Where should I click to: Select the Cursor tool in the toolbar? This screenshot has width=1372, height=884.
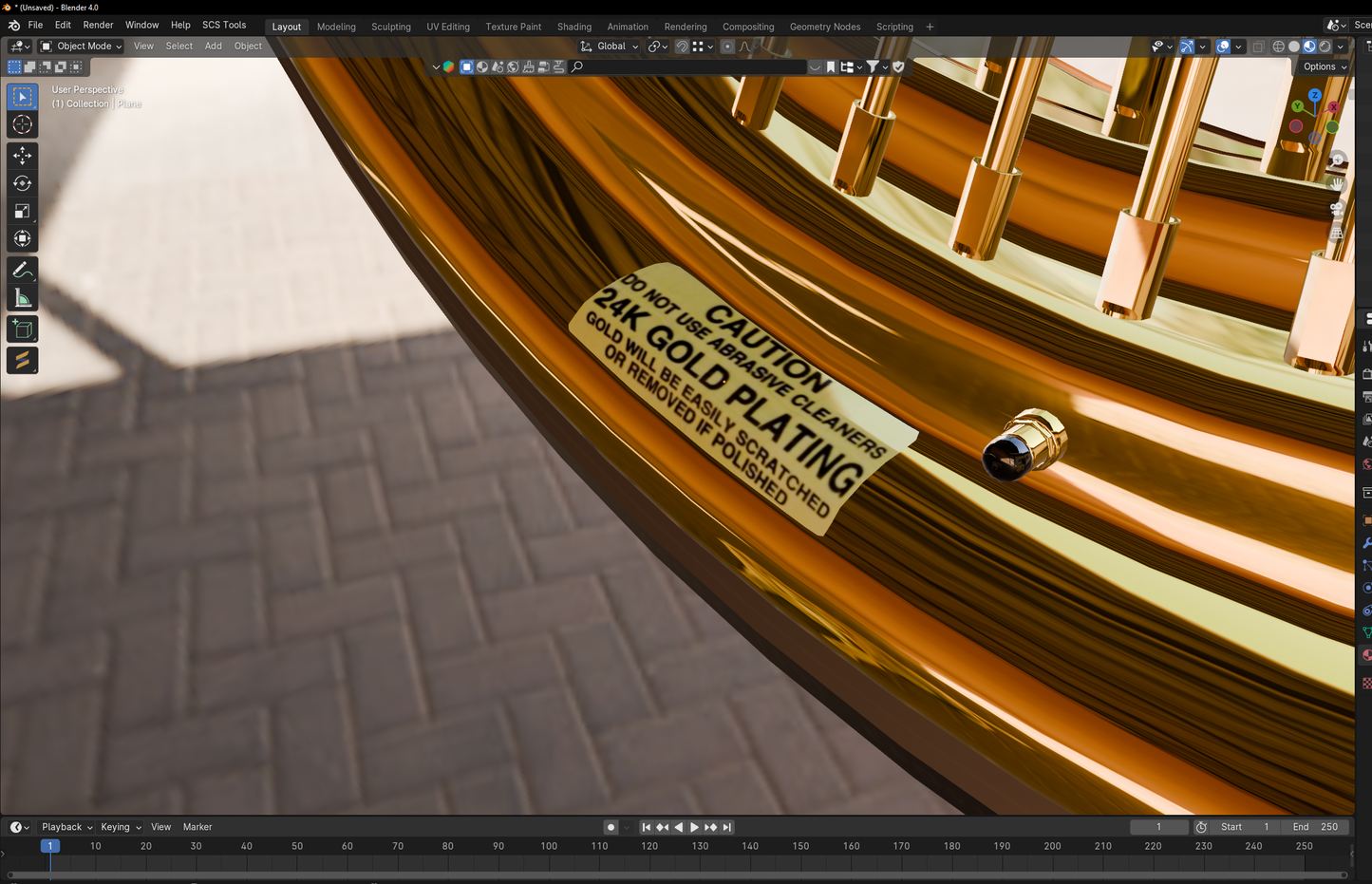point(23,125)
